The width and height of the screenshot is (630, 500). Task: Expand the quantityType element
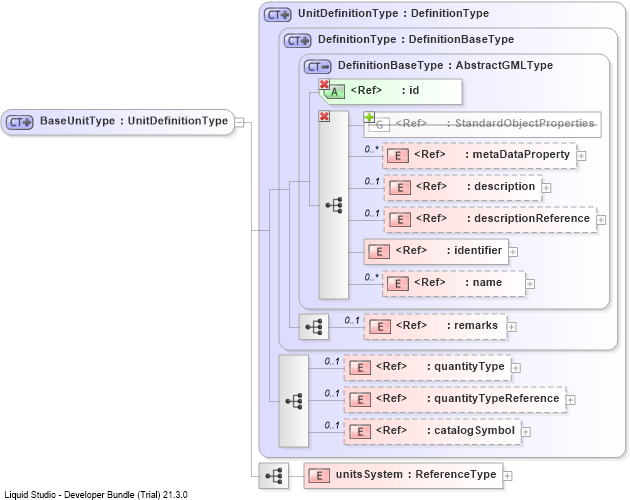coord(516,368)
